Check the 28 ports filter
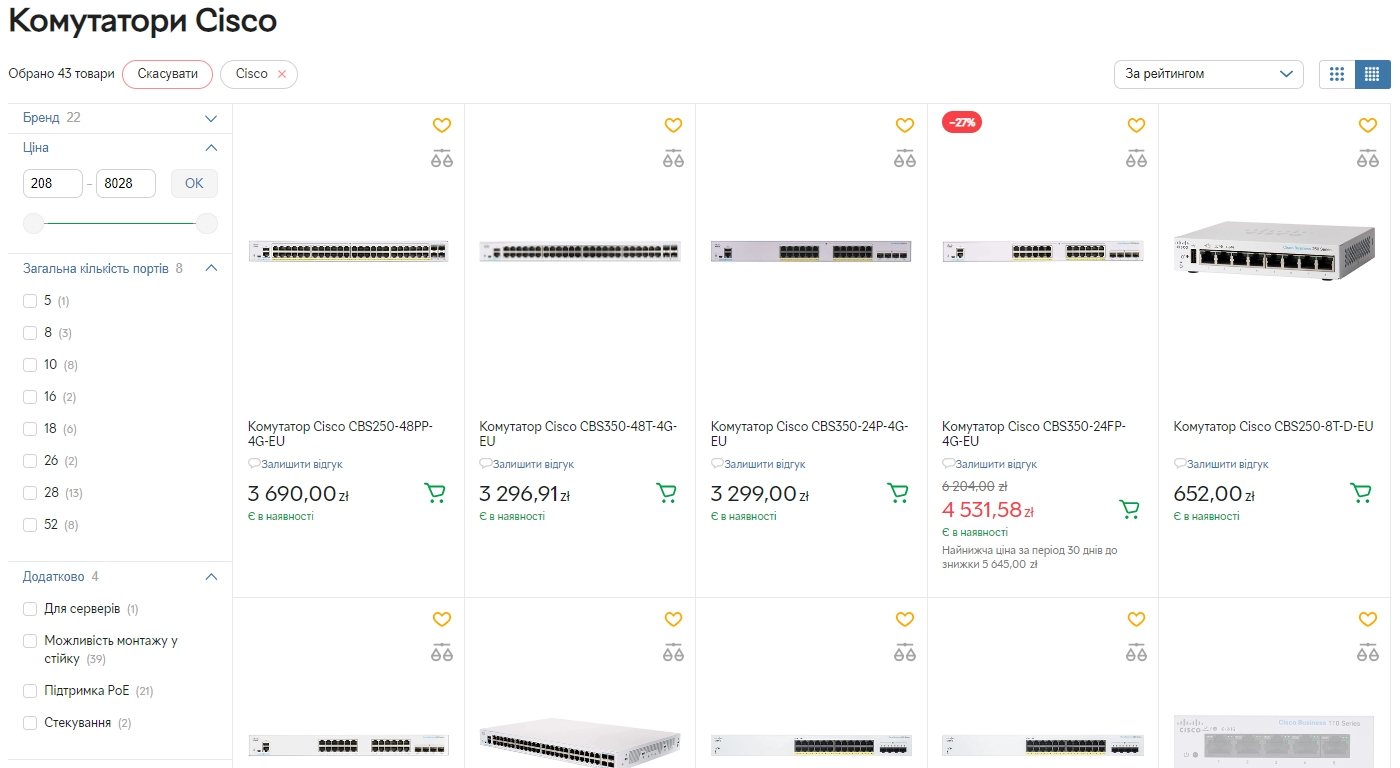The image size is (1400, 768). 30,493
